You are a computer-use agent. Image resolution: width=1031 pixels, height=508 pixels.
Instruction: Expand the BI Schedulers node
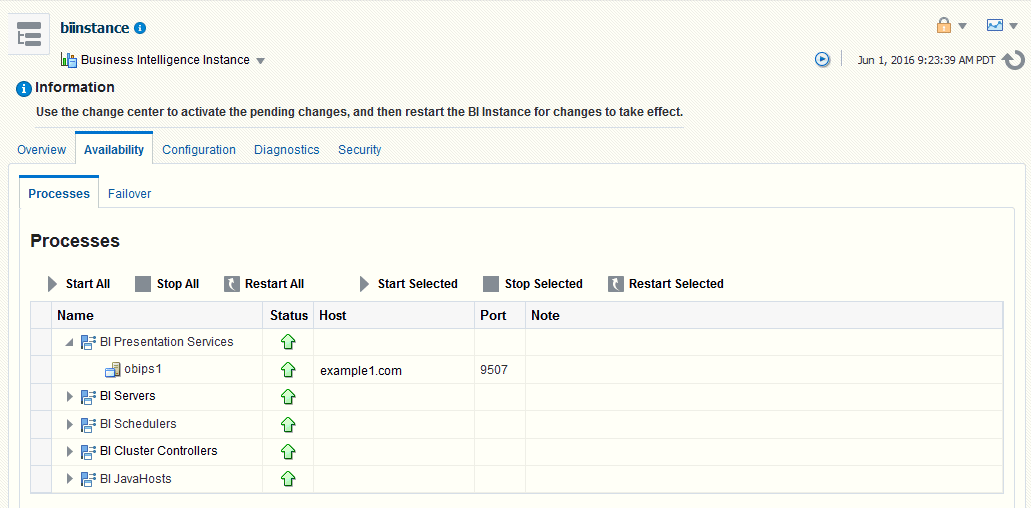coord(70,424)
